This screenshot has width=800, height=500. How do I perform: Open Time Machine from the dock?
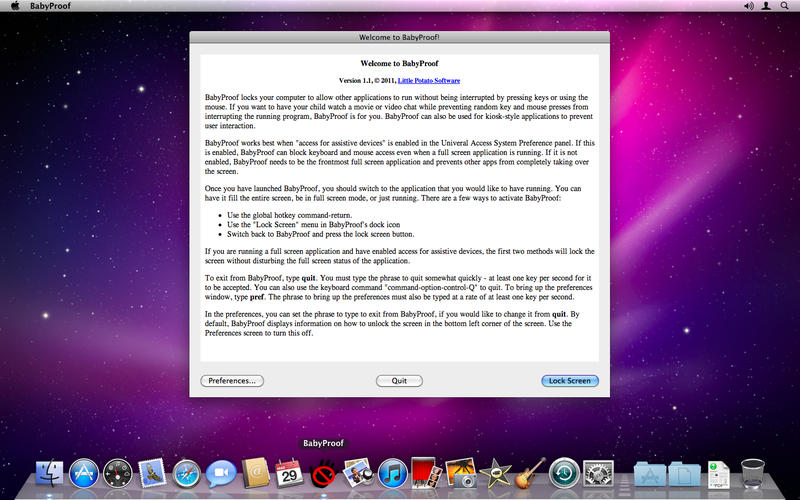(x=564, y=473)
